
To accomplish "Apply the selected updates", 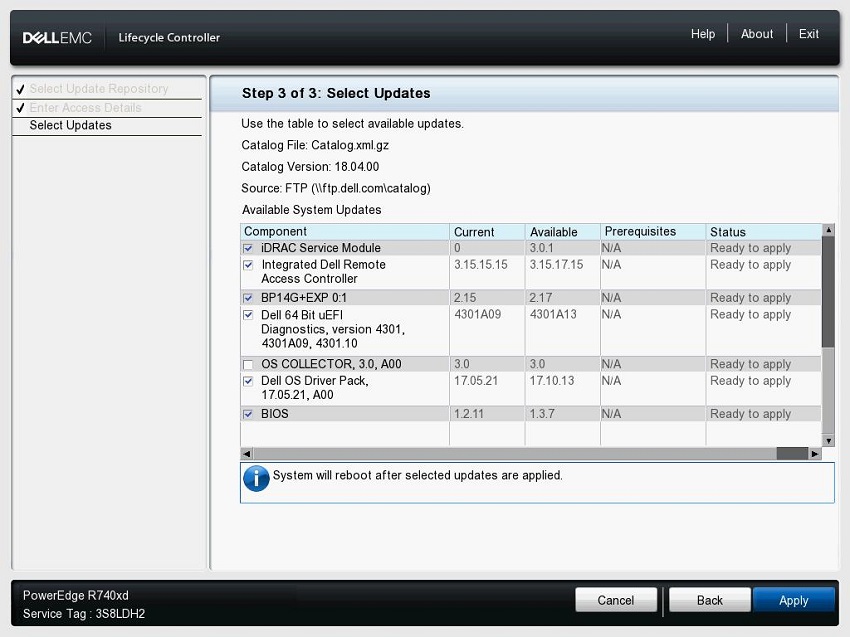I will point(794,600).
